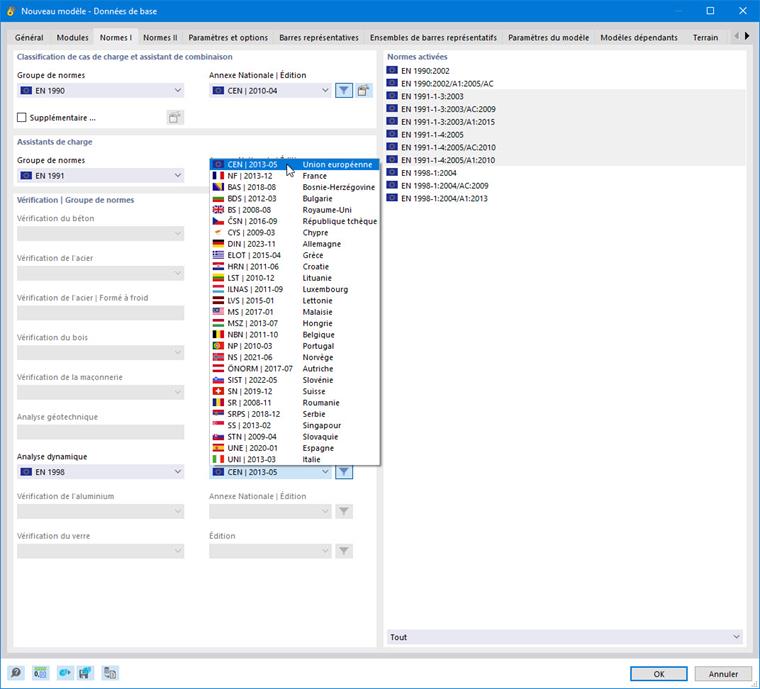
Task: Open the Vérification de la maçonnerie dropdown
Action: [100, 392]
